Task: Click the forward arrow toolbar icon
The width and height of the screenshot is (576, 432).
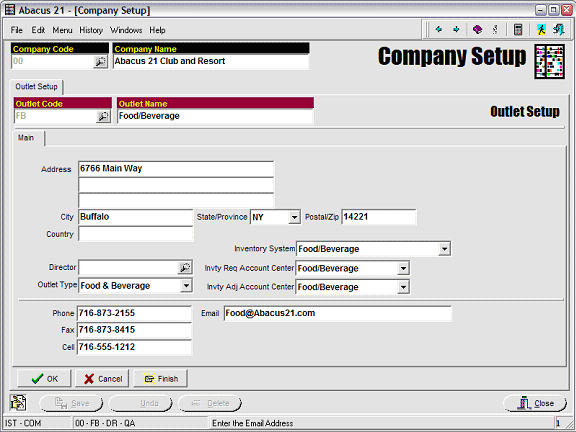Action: (x=456, y=29)
